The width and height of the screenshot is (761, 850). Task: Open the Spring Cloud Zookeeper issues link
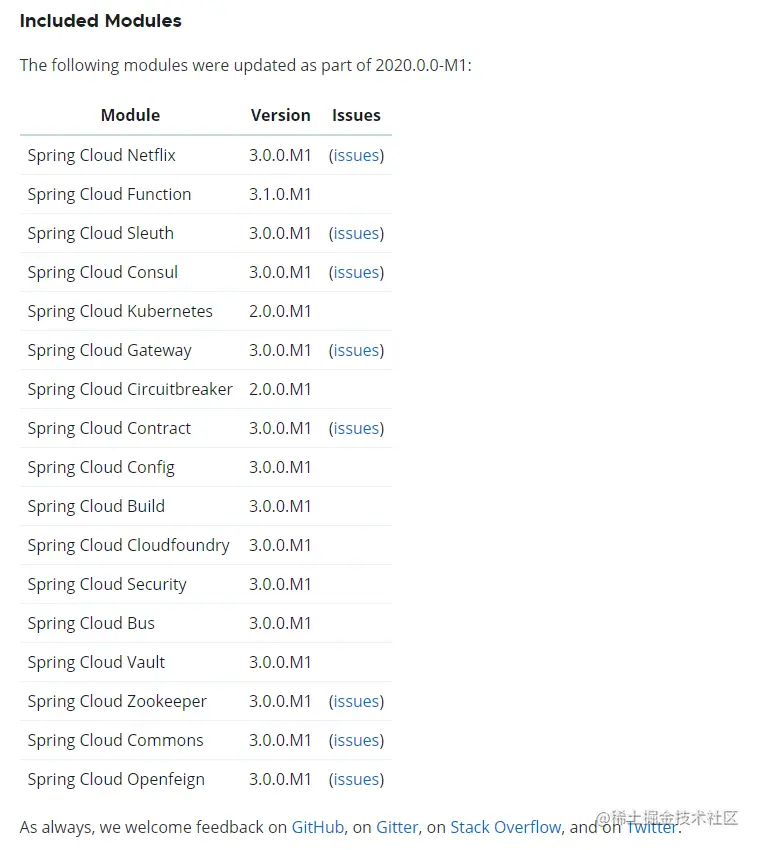[356, 701]
